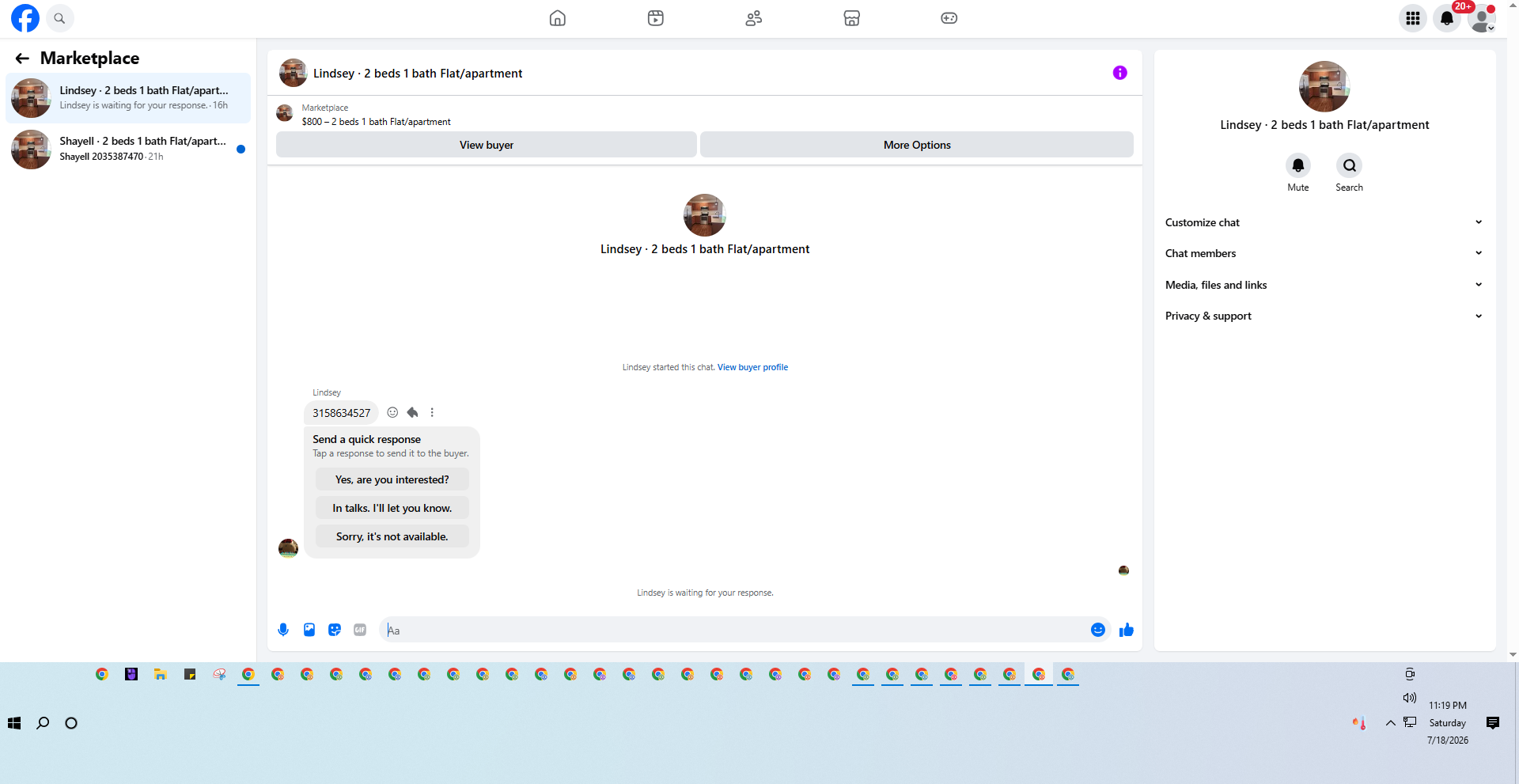Open the Shayell conversation in the chat list
Screen dimensions: 1519x784
pos(128,149)
